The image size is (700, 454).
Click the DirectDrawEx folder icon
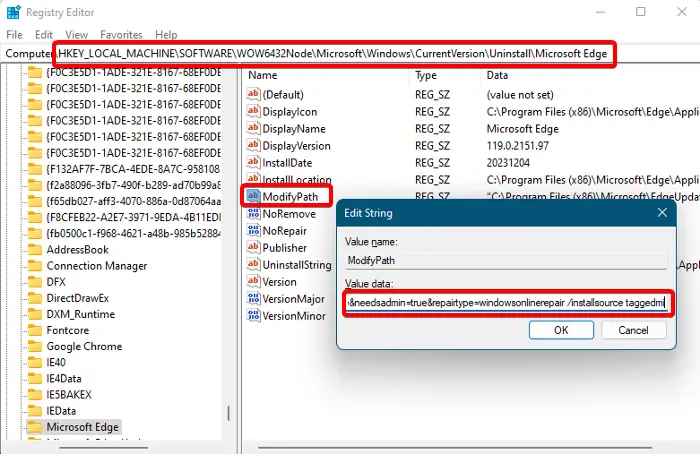point(34,298)
